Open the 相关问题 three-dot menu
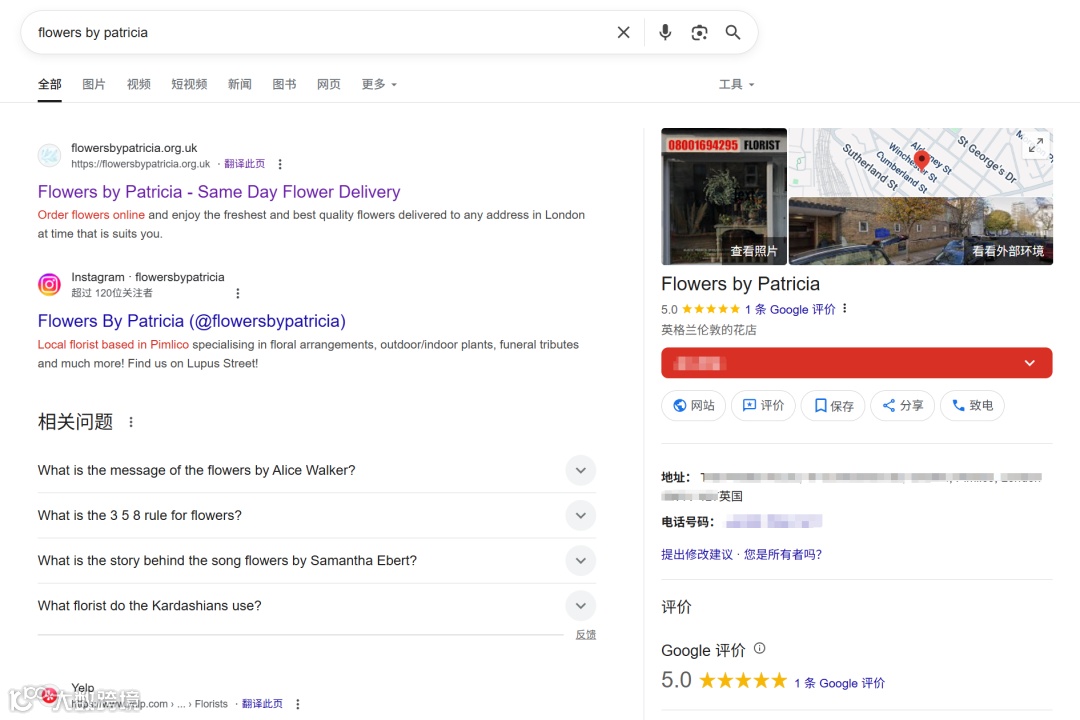Image resolution: width=1080 pixels, height=720 pixels. point(131,422)
